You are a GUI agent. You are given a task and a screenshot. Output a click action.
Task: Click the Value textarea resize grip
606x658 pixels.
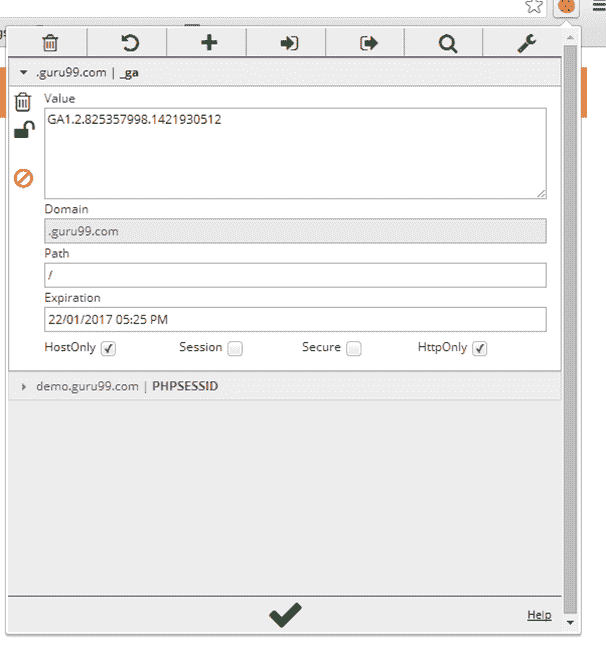tap(541, 193)
